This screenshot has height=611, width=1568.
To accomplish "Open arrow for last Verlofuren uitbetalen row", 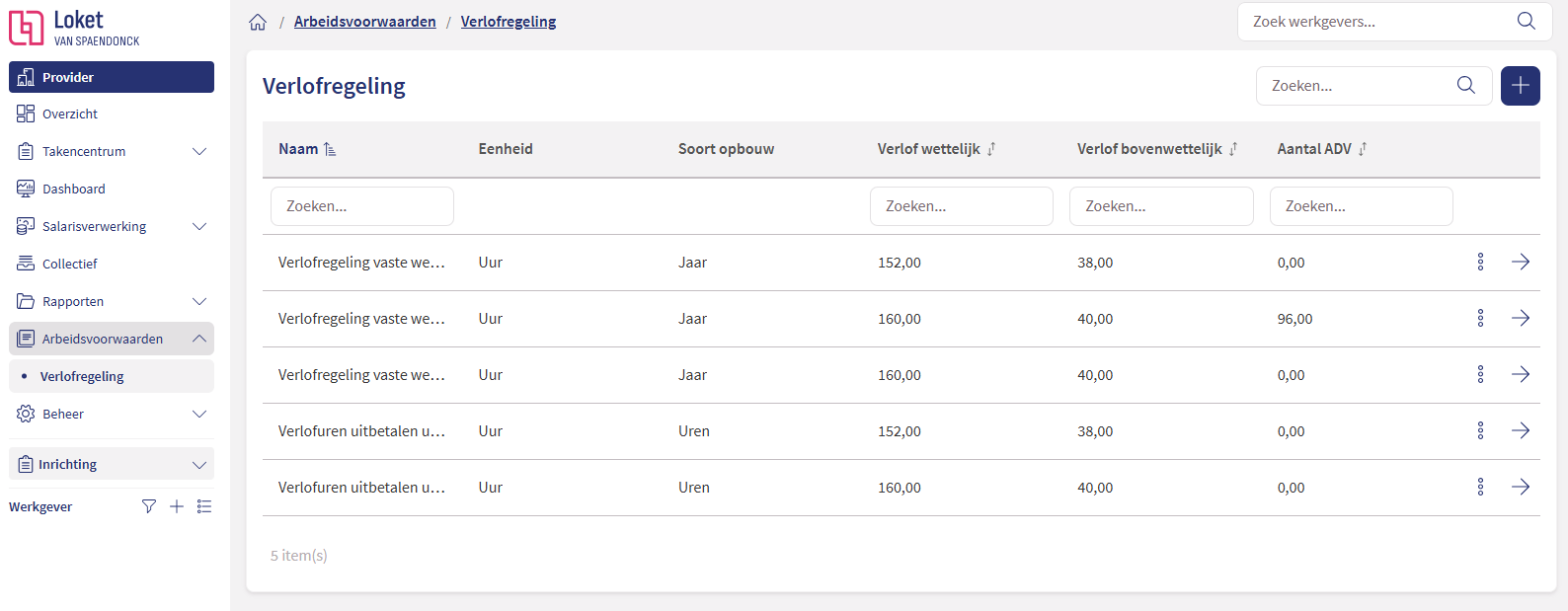I will (1521, 487).
